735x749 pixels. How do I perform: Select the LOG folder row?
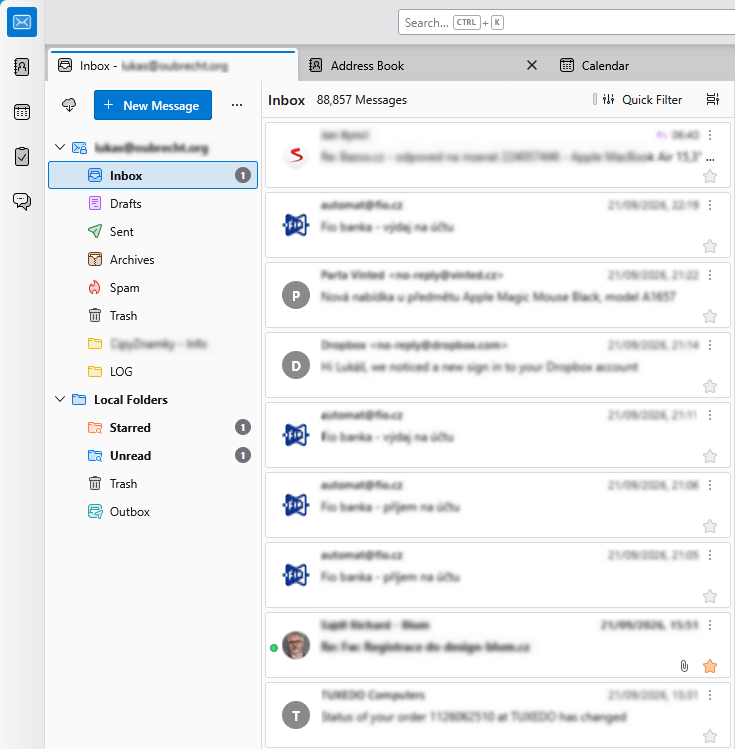pos(153,372)
